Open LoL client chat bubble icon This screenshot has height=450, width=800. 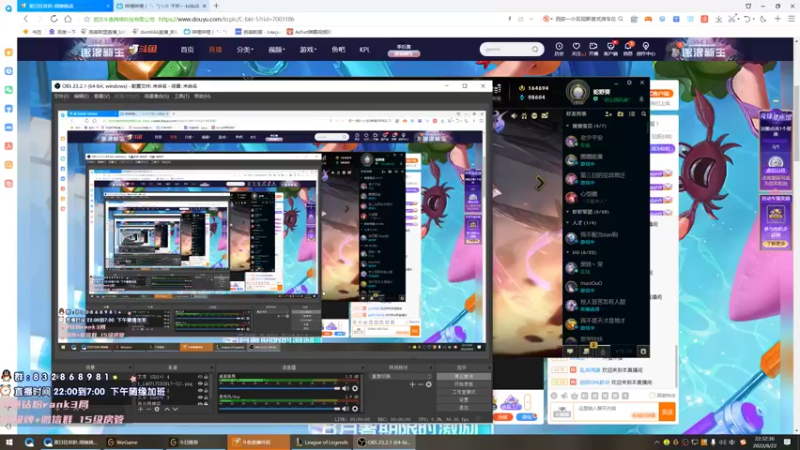coord(570,351)
